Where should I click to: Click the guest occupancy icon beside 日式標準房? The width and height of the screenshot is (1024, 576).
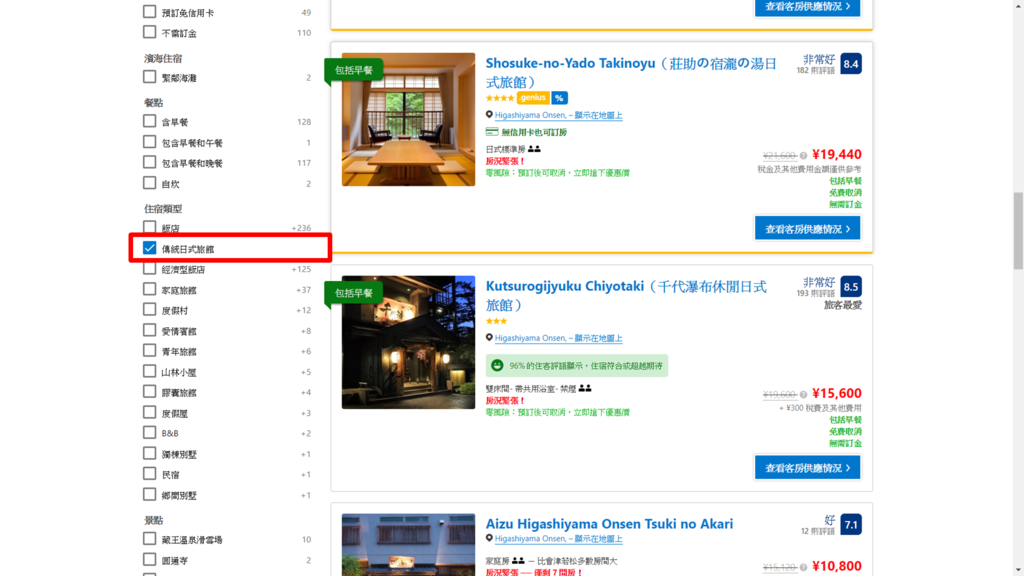pyautogui.click(x=534, y=149)
